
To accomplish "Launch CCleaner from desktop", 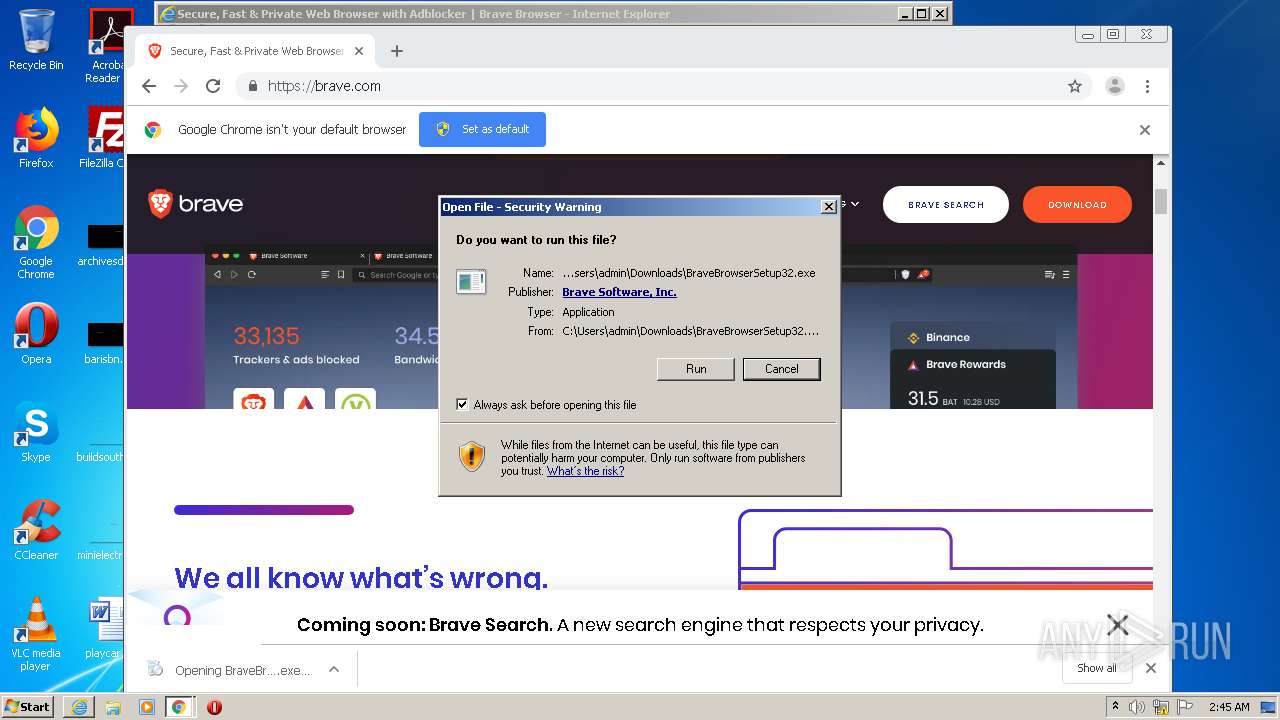I will (36, 530).
